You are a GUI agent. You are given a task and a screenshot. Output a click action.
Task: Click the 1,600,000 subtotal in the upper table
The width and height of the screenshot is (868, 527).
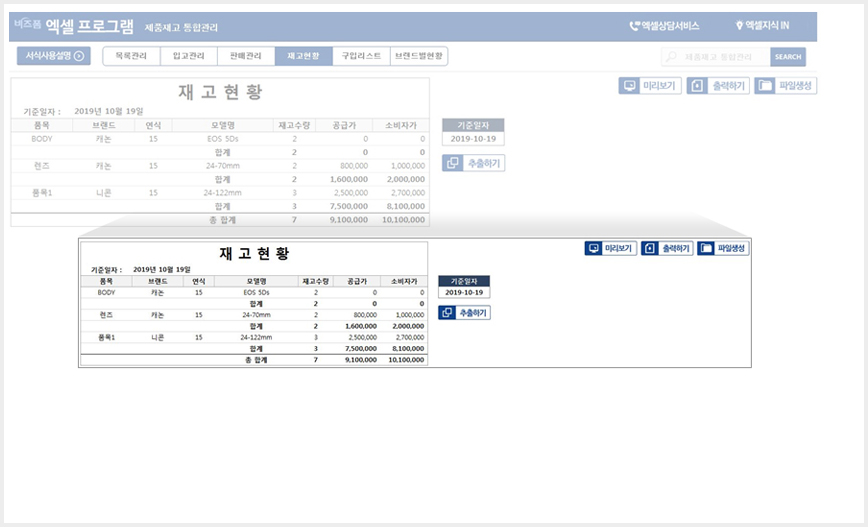349,179
